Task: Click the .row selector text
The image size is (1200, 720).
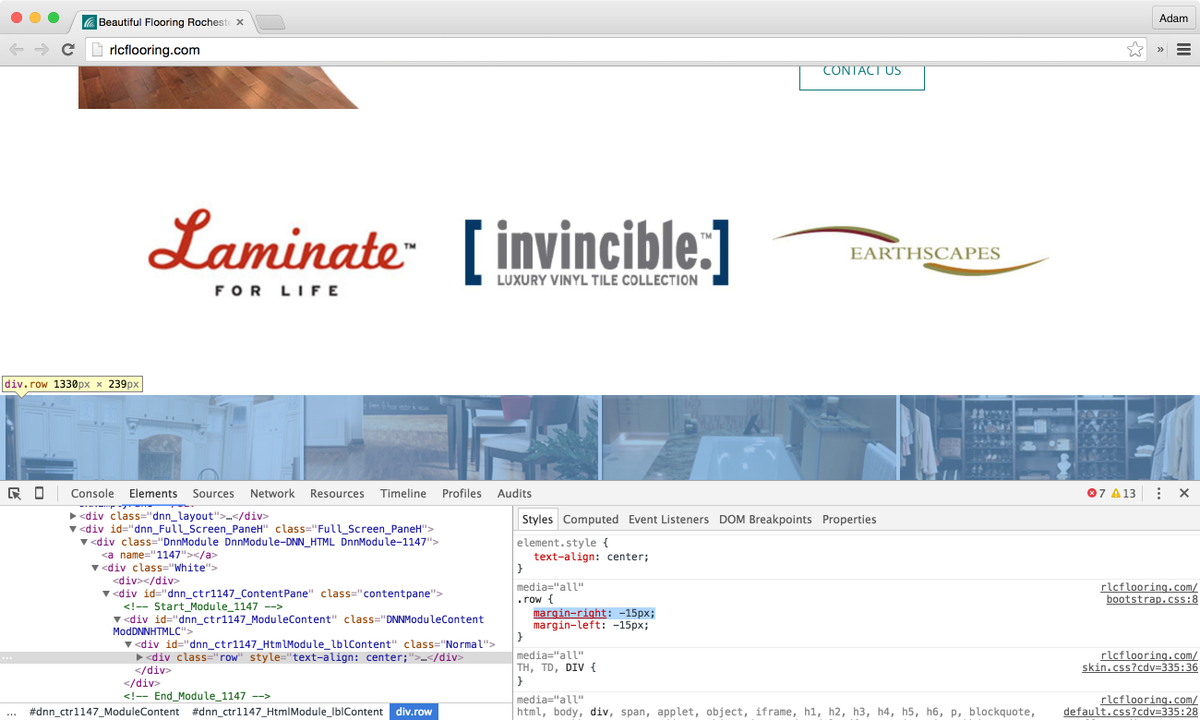Action: (528, 600)
